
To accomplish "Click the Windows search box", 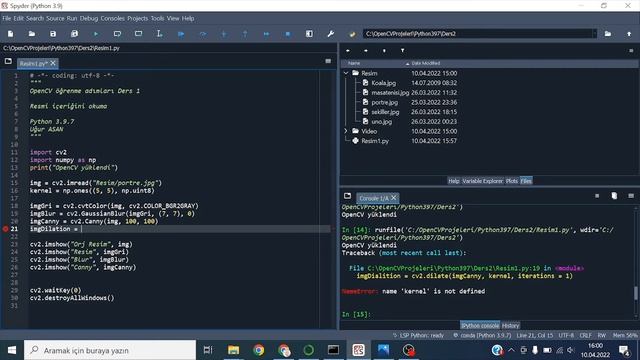I will (110, 350).
